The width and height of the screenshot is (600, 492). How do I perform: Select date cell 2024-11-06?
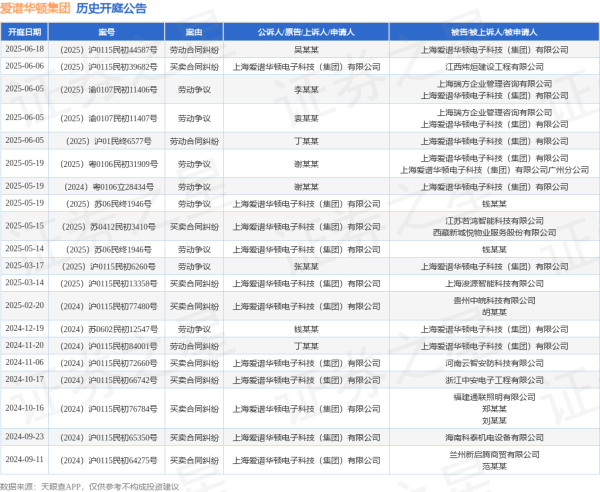point(24,362)
